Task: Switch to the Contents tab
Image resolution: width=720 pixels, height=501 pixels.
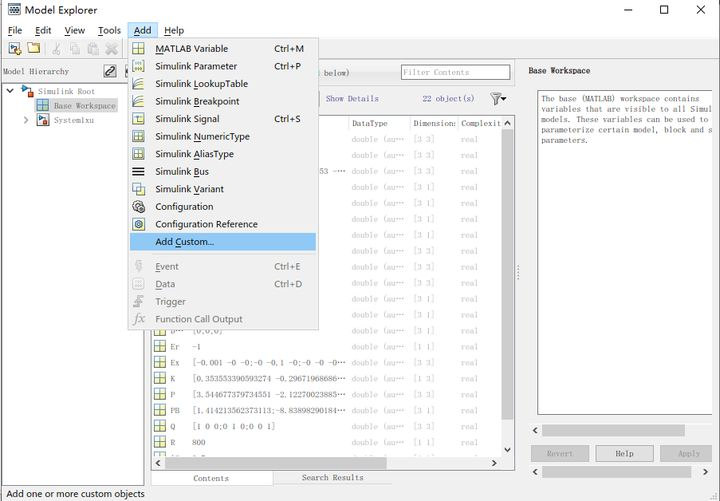Action: [211, 478]
